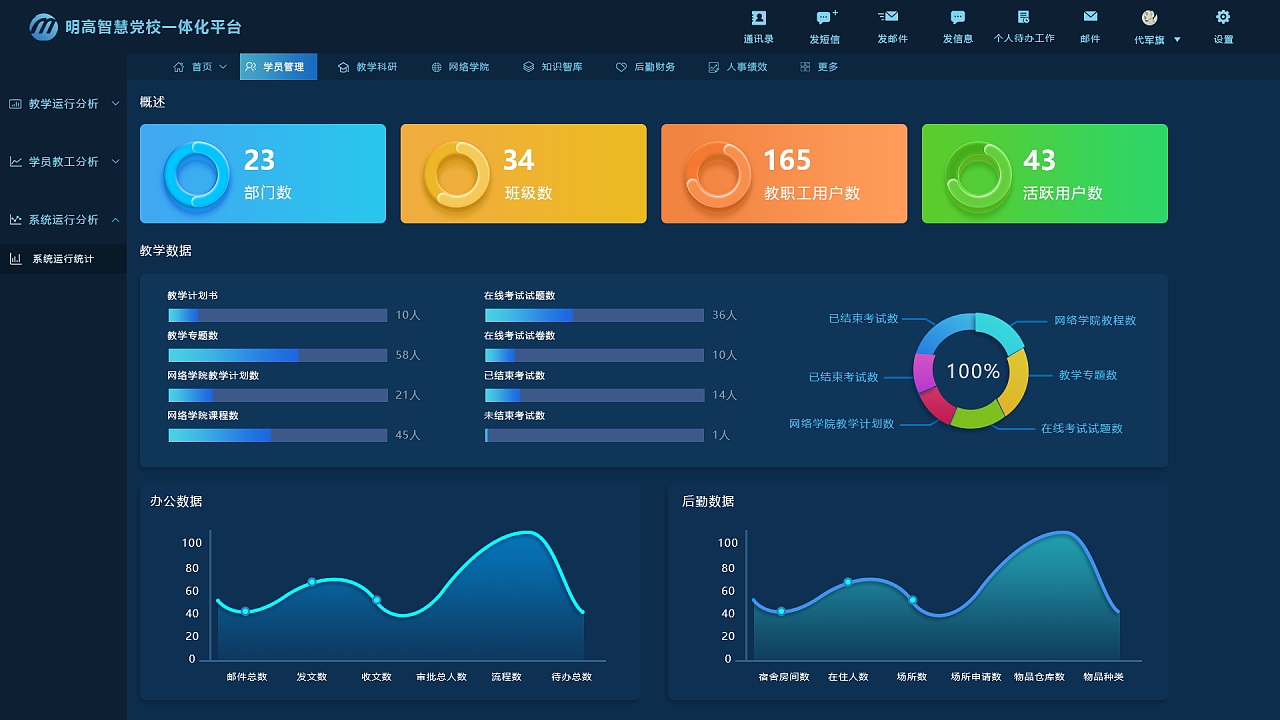This screenshot has height=720, width=1280.
Task: Click the 教学专题数 progress bar
Action: [277, 355]
